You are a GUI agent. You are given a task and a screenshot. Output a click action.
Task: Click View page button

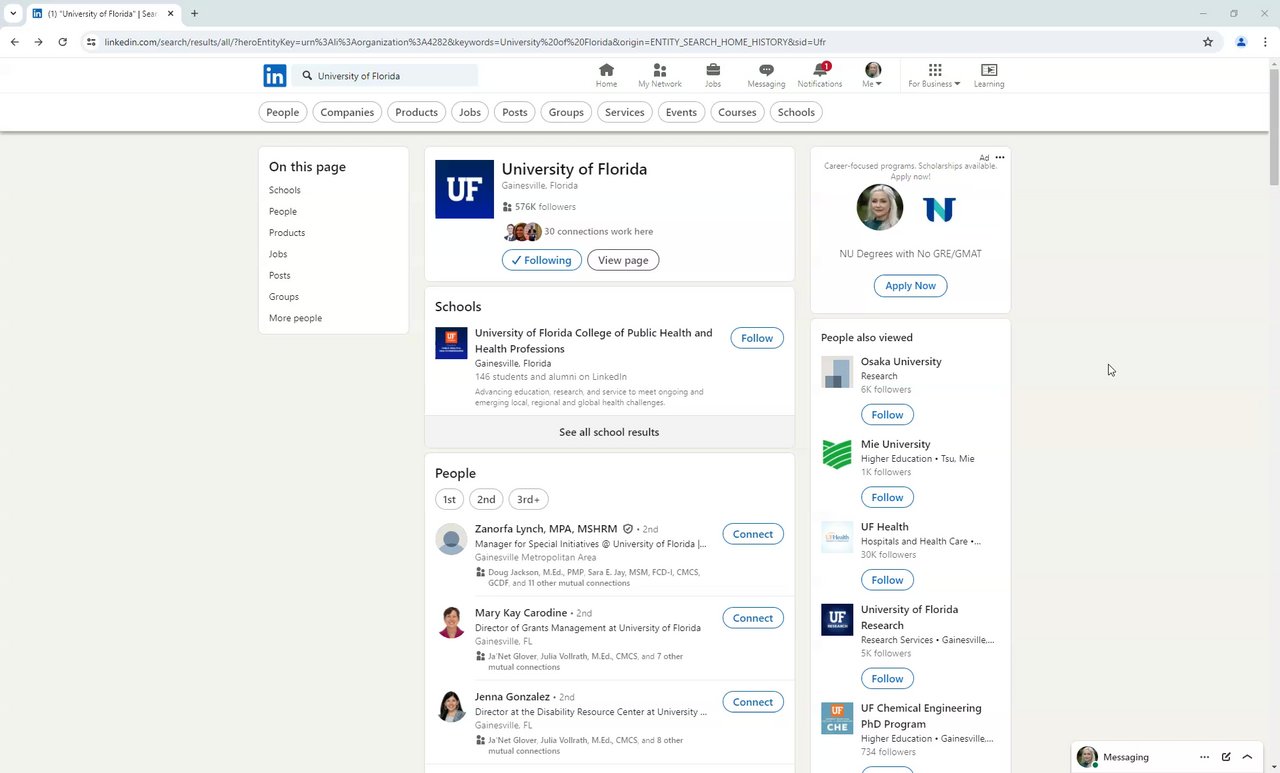[623, 260]
